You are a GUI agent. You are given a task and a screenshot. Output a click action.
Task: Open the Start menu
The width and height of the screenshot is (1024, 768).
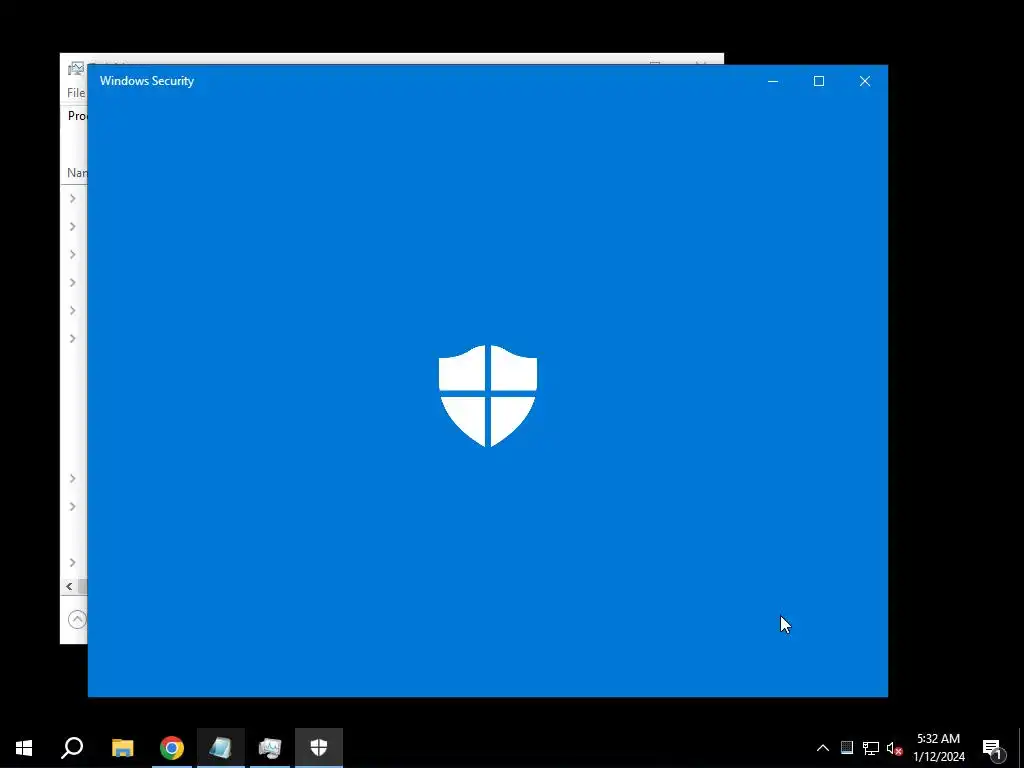[x=24, y=748]
